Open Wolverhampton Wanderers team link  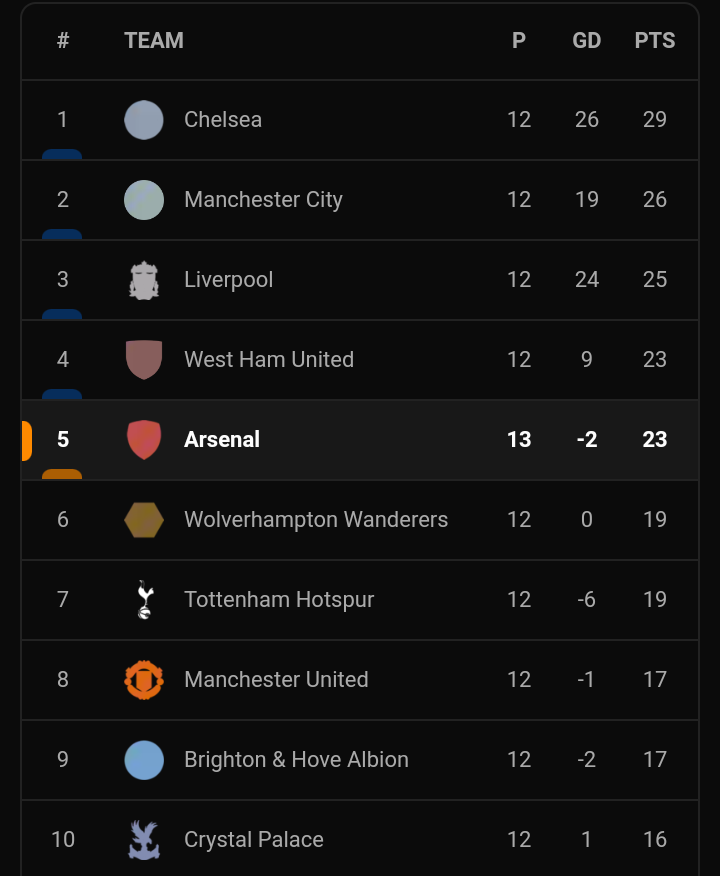click(316, 520)
